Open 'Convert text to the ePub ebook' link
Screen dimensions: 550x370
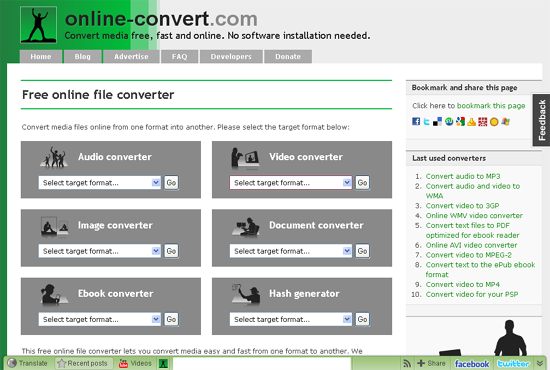[x=481, y=270]
